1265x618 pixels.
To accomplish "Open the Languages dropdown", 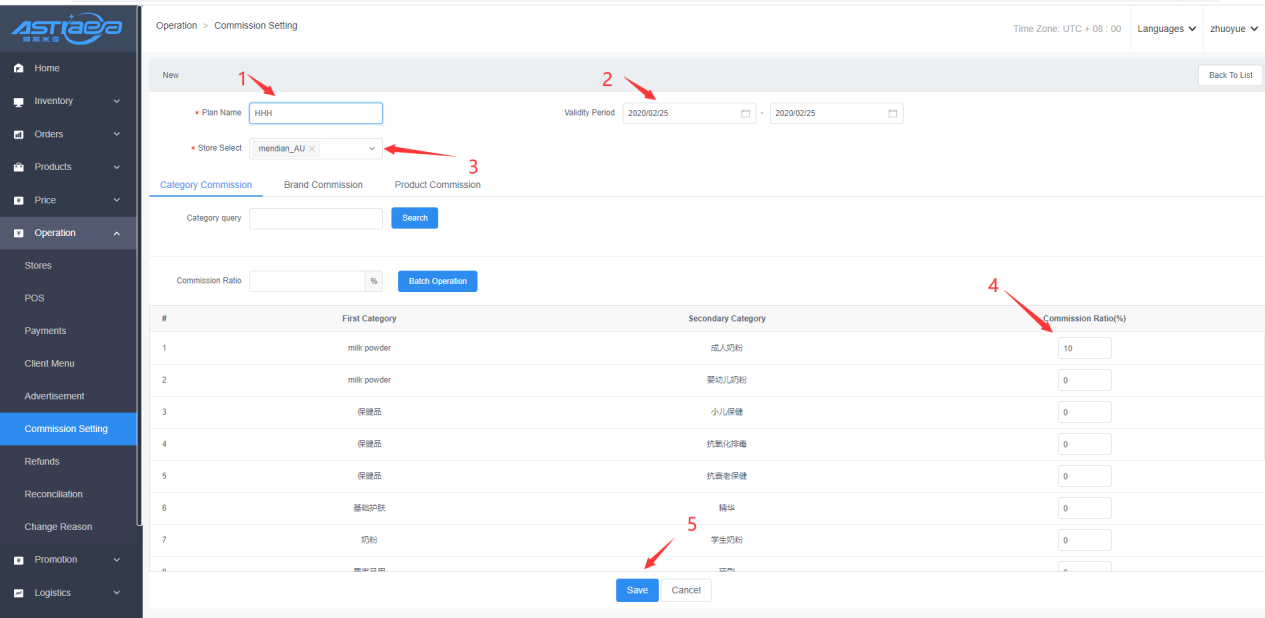I will (x=1166, y=29).
